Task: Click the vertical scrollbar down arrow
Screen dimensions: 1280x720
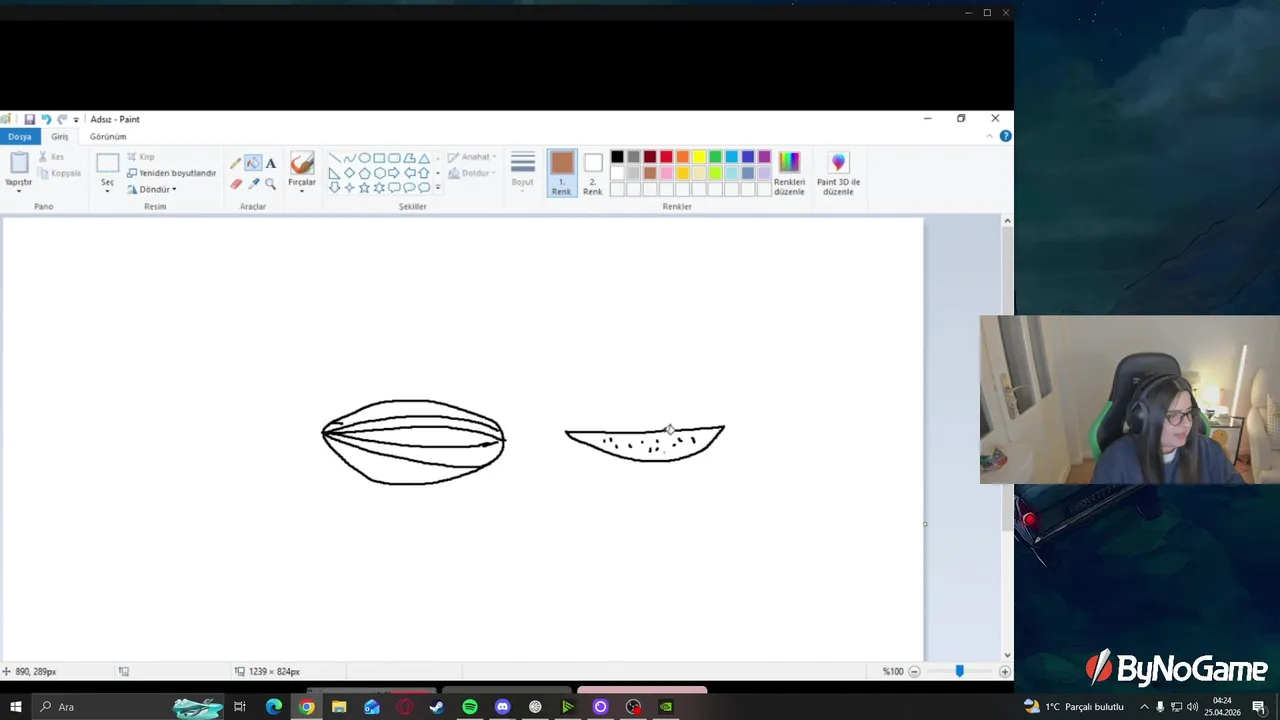Action: point(1007,655)
